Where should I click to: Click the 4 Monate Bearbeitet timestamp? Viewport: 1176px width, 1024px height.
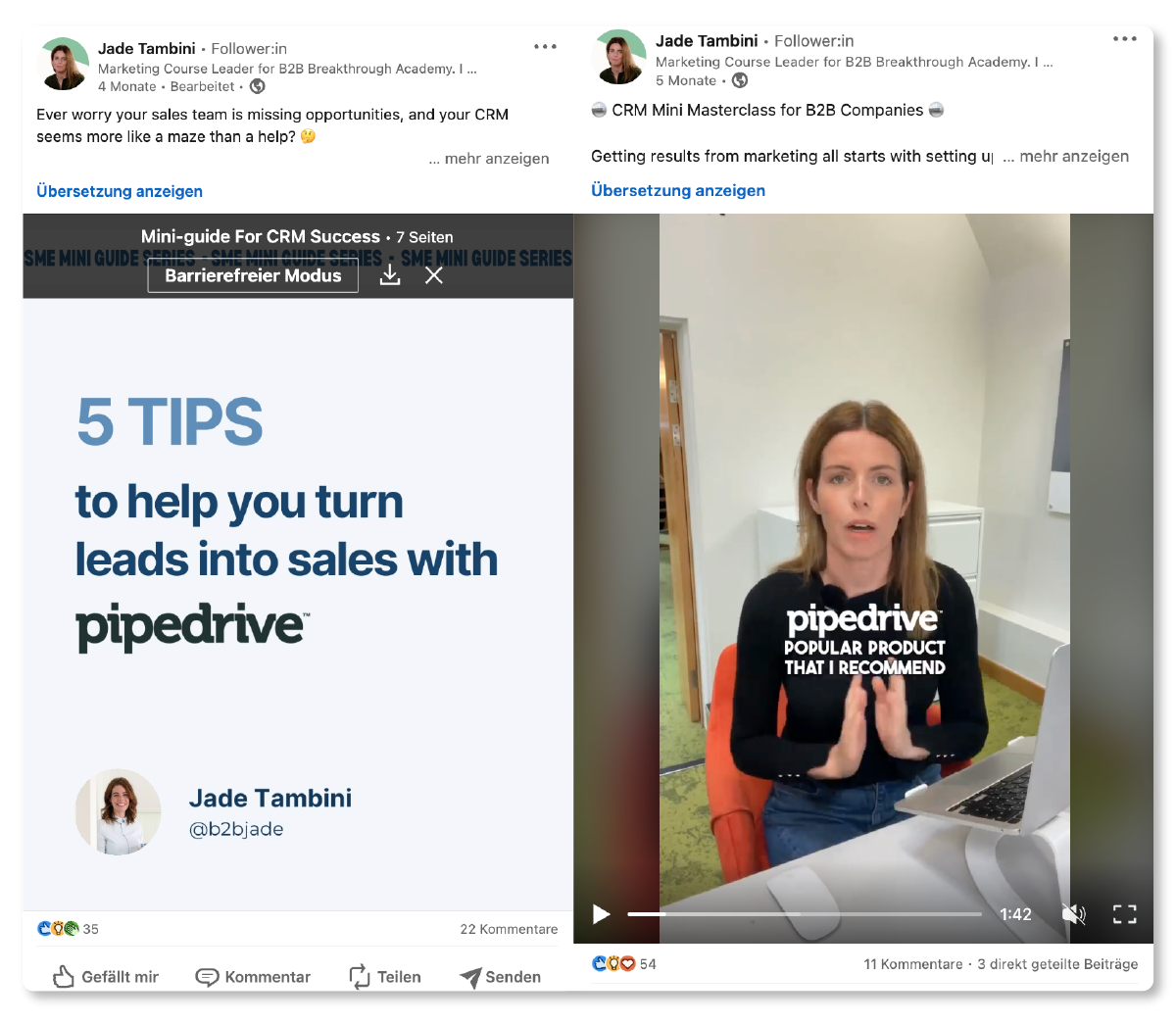[x=167, y=86]
